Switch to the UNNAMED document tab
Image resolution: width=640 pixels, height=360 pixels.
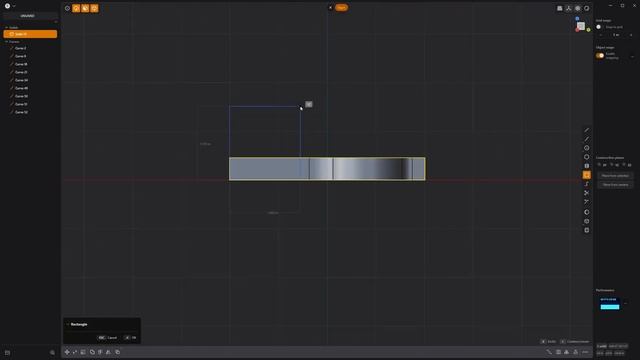coord(28,16)
